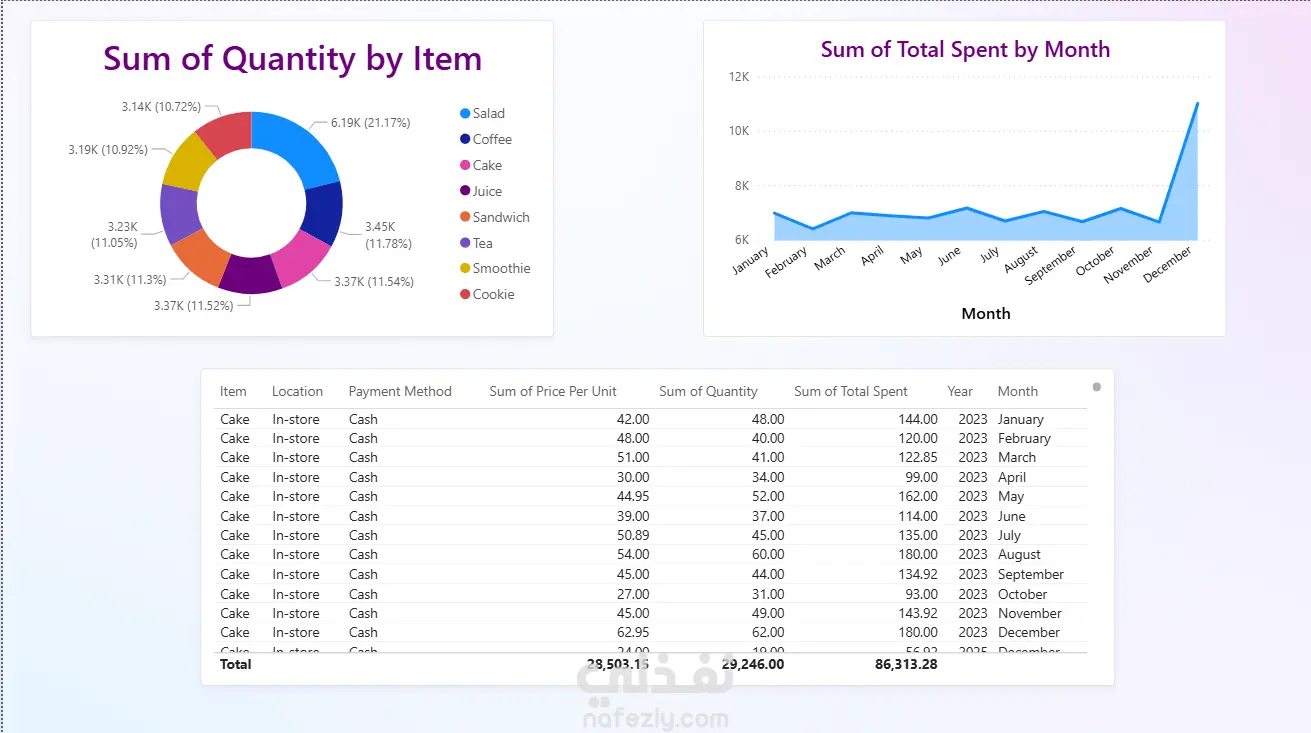The image size is (1311, 733).
Task: Click the December peak on the line chart
Action: [1197, 103]
